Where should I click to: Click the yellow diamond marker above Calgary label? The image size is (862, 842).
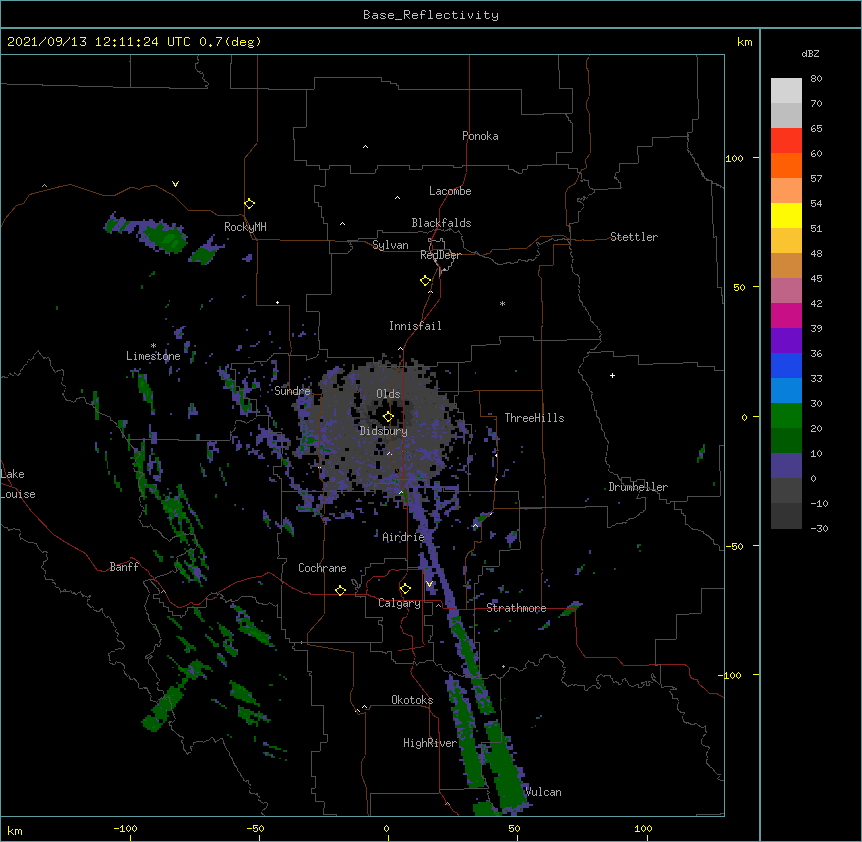tap(405, 589)
